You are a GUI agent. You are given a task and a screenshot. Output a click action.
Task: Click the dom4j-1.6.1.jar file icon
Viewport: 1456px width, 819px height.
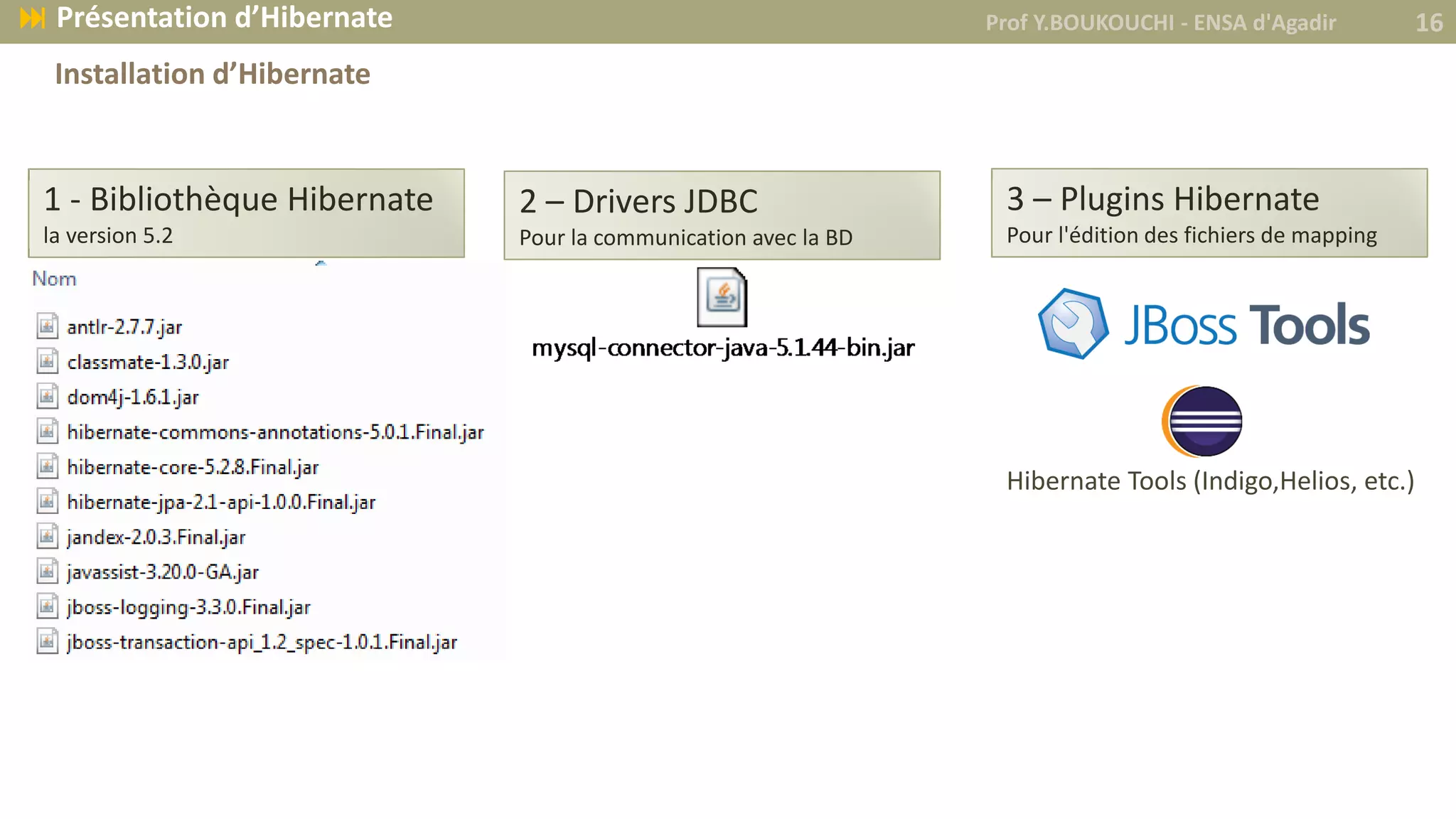click(x=47, y=395)
